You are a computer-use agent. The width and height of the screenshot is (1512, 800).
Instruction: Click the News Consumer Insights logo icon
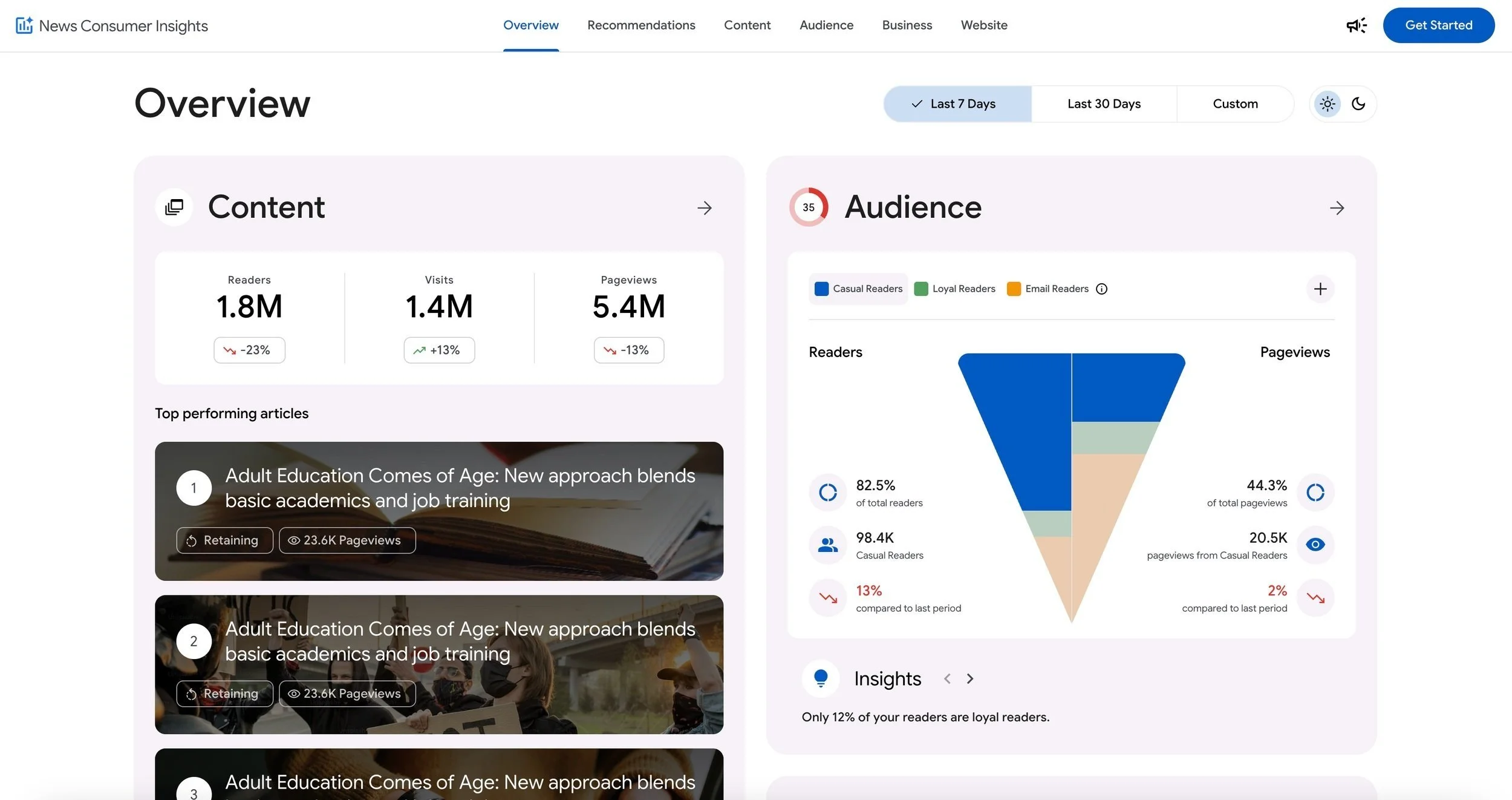coord(24,25)
